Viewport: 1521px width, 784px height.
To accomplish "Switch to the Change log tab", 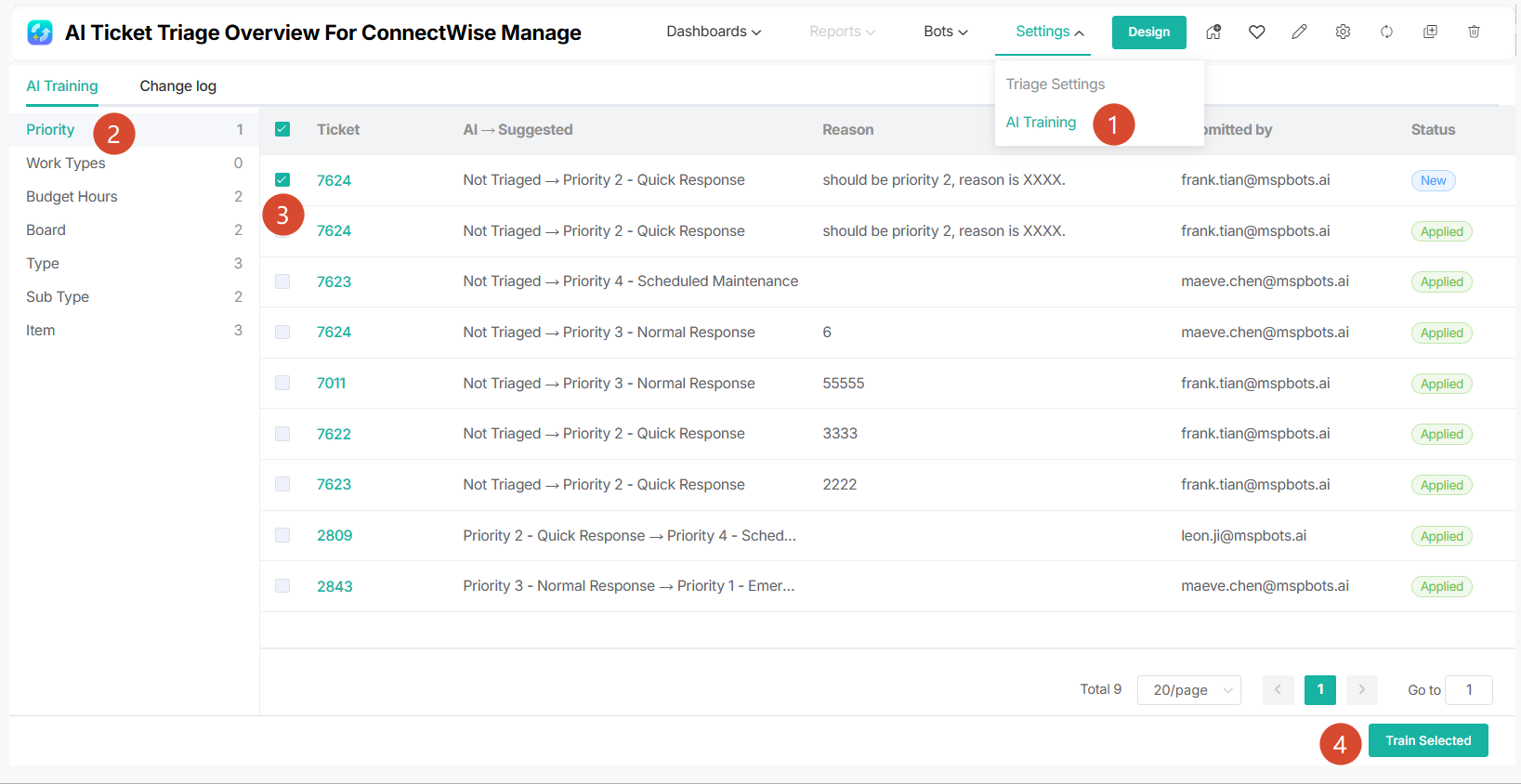I will click(x=177, y=85).
